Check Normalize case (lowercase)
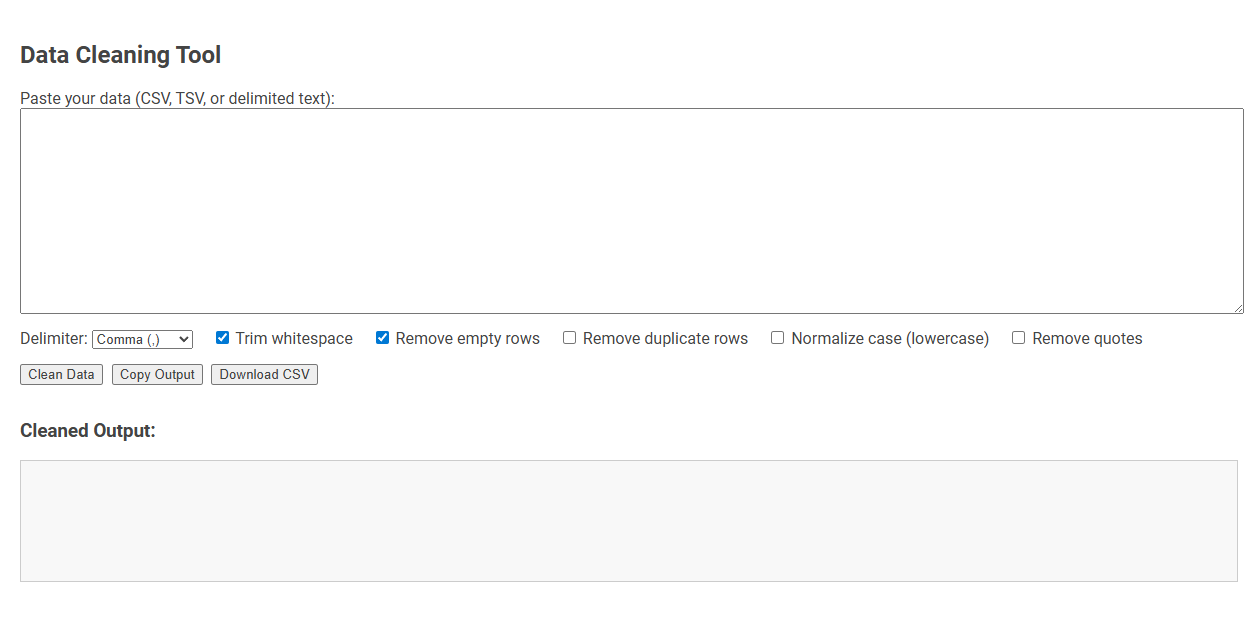 (x=777, y=338)
